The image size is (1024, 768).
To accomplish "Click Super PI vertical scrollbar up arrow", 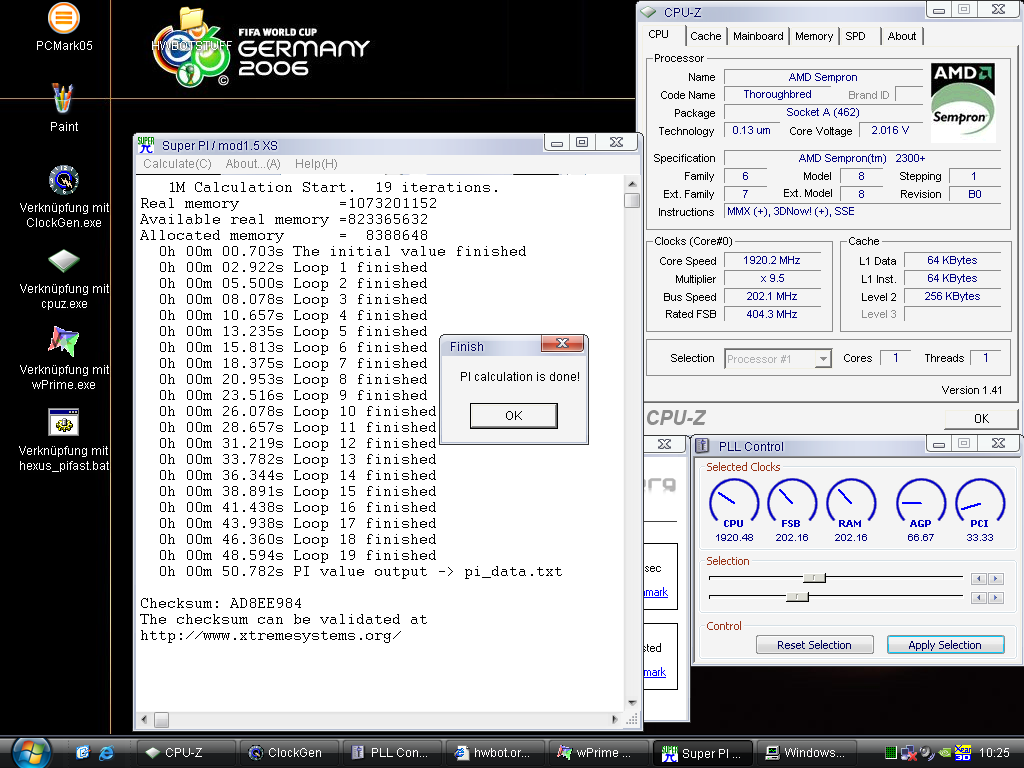I will (632, 184).
